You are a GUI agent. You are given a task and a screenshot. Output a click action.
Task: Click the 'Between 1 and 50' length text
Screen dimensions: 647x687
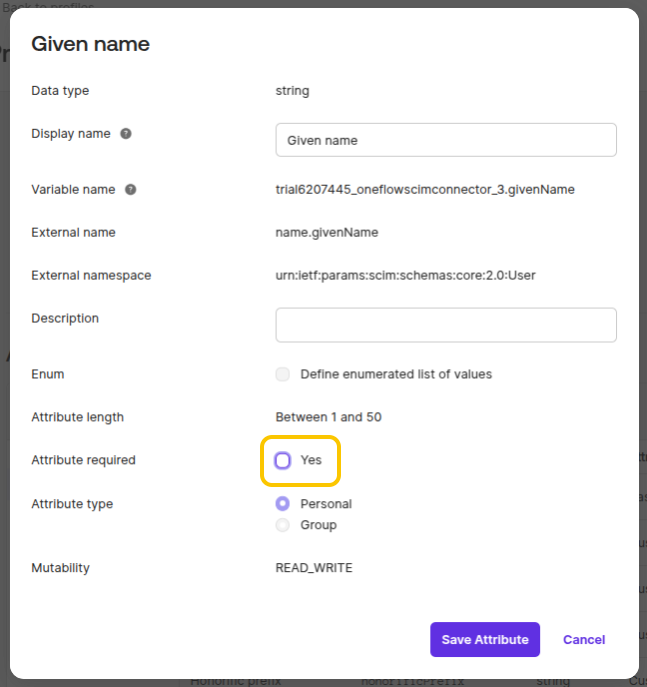(329, 417)
